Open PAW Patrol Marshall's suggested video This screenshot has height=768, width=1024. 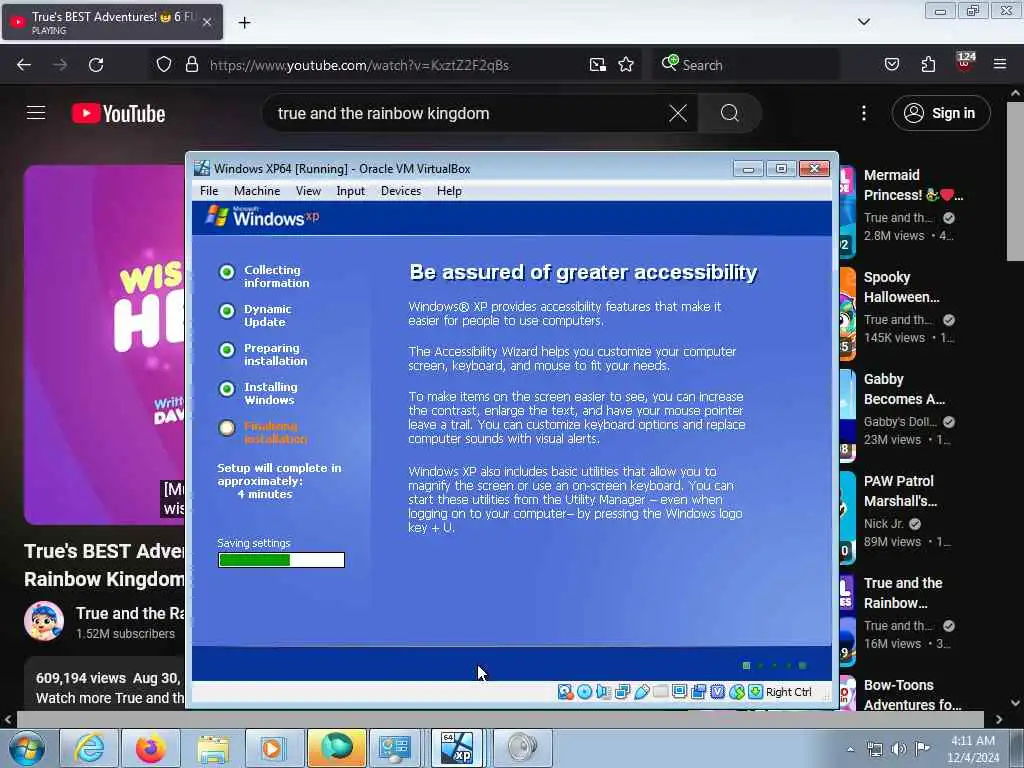tap(901, 490)
